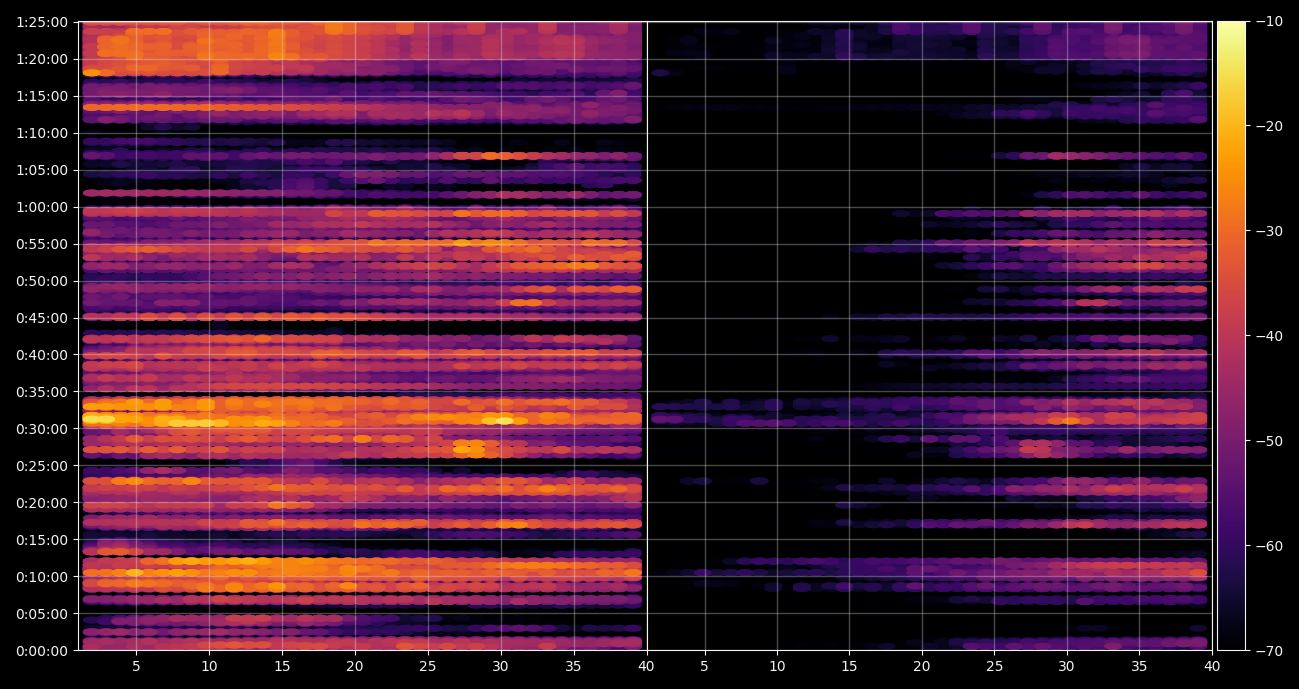Pick the 0:05:00 y-axis tick label

coord(42,614)
